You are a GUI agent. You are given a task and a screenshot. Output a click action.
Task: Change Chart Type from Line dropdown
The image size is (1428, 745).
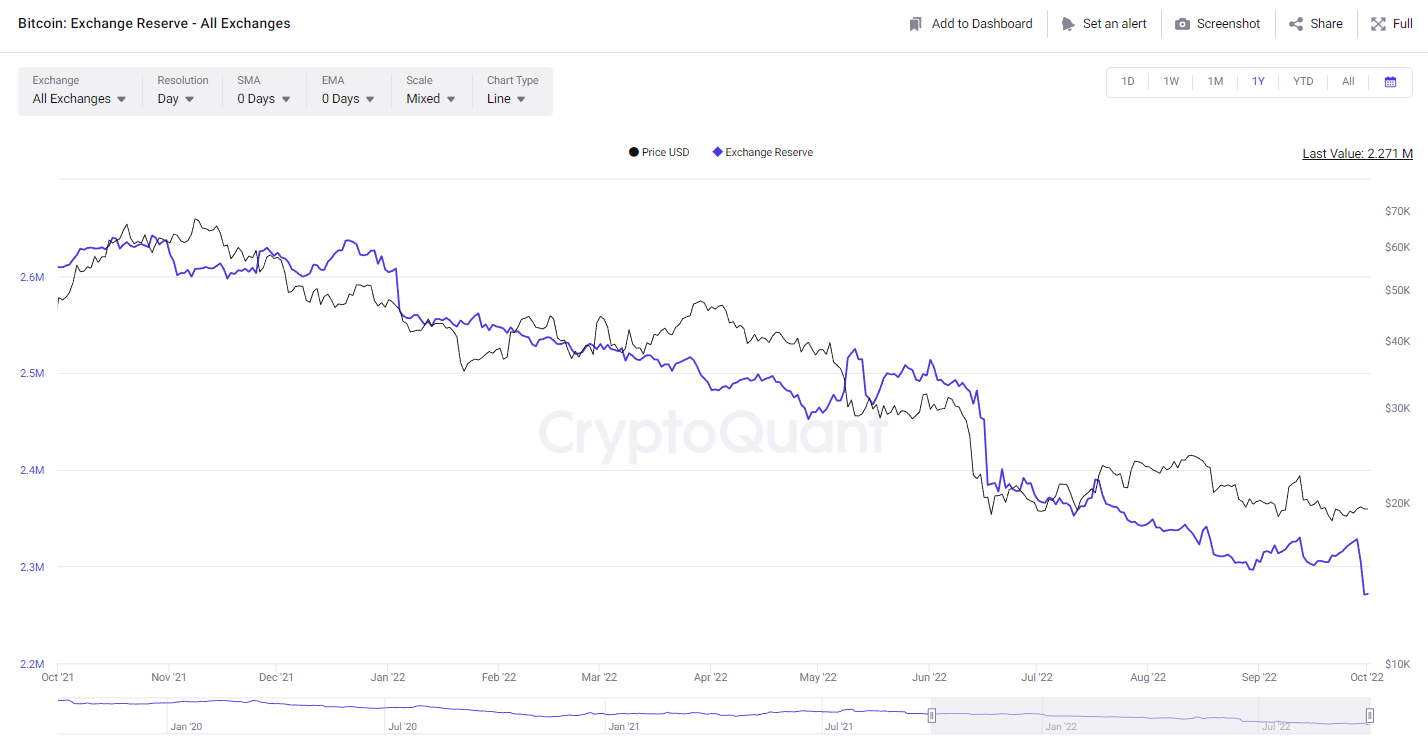[506, 99]
